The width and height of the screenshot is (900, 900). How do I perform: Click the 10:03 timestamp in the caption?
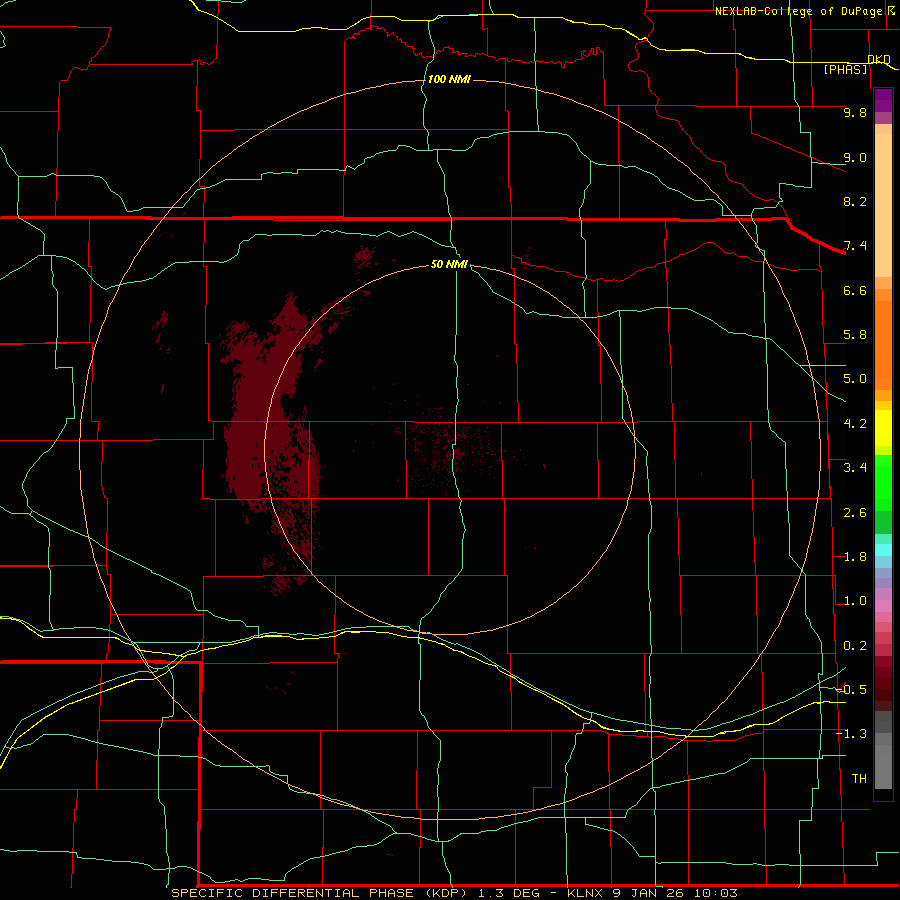pyautogui.click(x=715, y=893)
